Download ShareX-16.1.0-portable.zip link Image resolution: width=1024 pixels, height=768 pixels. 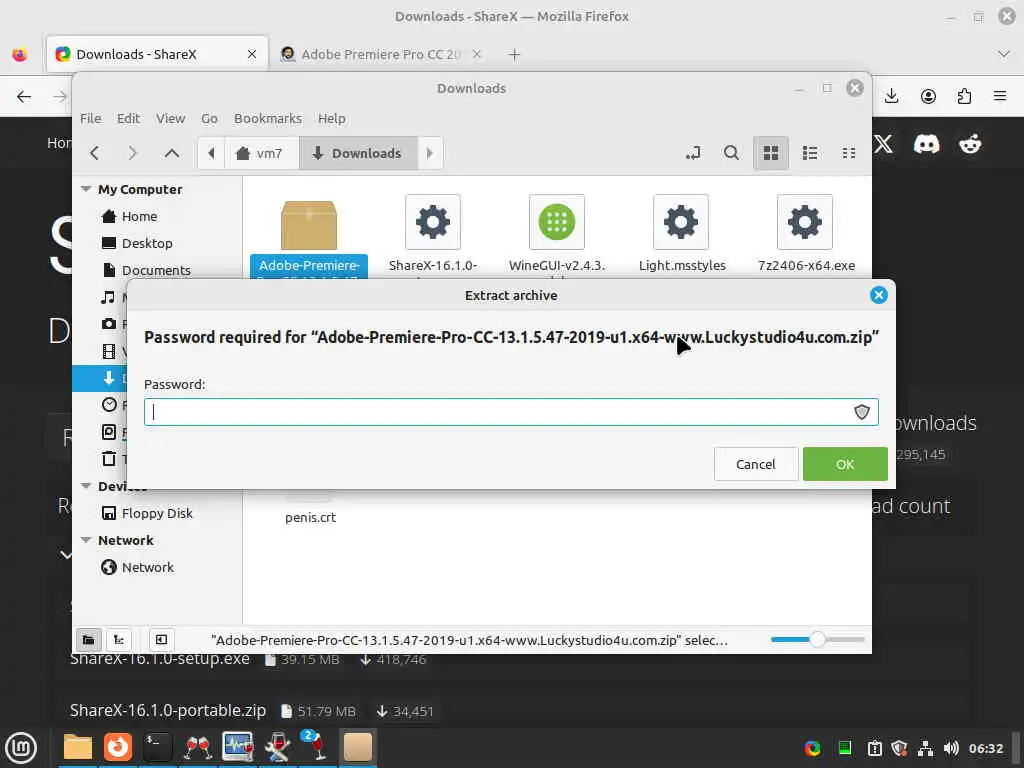(x=168, y=711)
